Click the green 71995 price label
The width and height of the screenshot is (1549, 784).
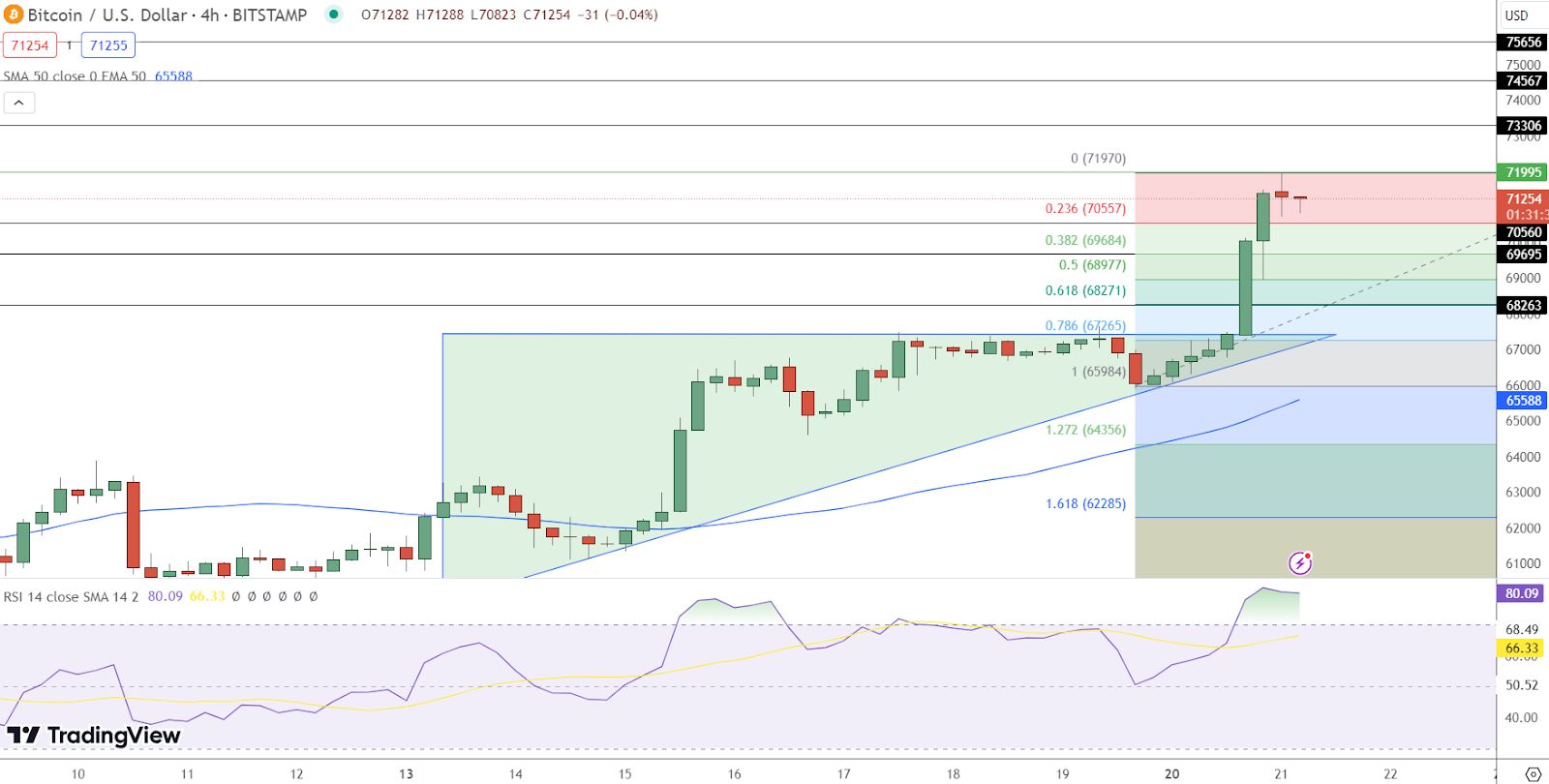pyautogui.click(x=1523, y=172)
